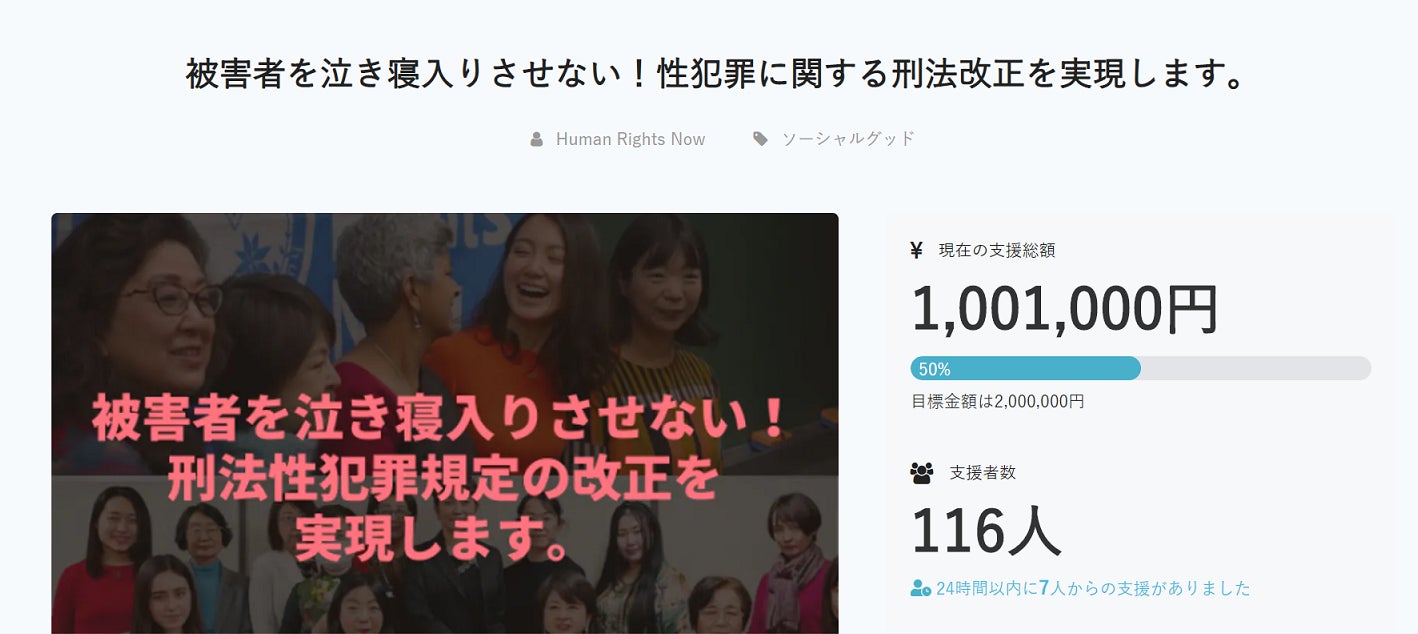1418x634 pixels.
Task: Open the ソーシャルグッド category tag
Action: tap(848, 139)
